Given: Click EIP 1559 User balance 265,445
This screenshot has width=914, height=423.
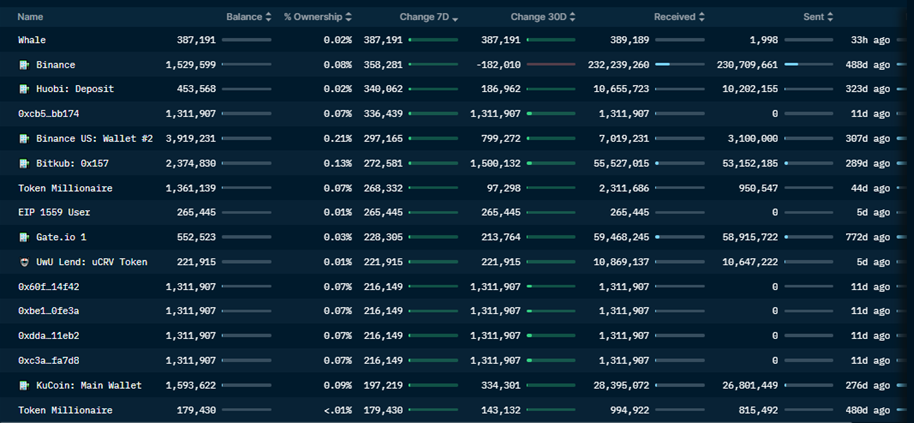Looking at the screenshot, I should point(196,213).
